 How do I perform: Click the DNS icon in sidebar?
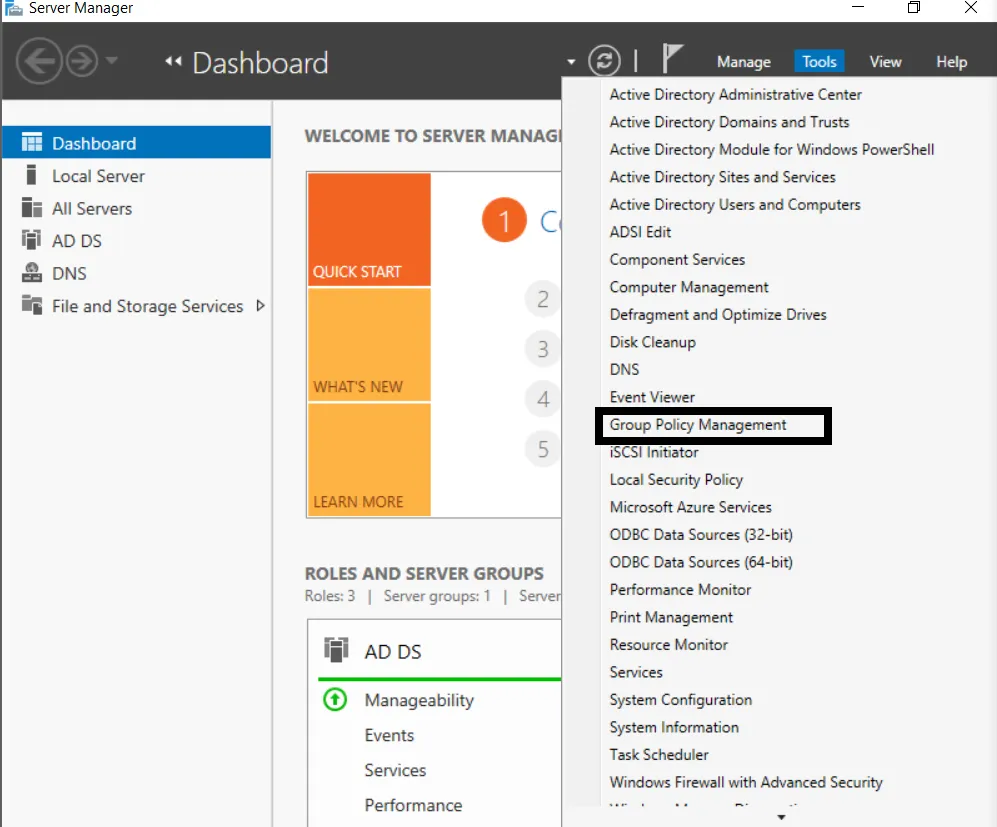(32, 273)
